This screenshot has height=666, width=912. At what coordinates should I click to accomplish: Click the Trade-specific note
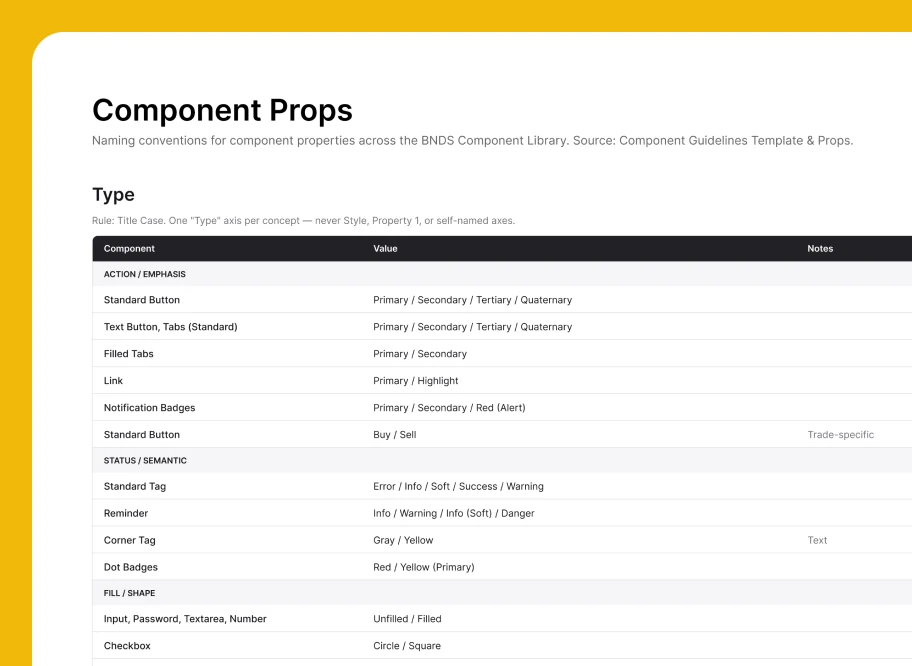[x=840, y=434]
